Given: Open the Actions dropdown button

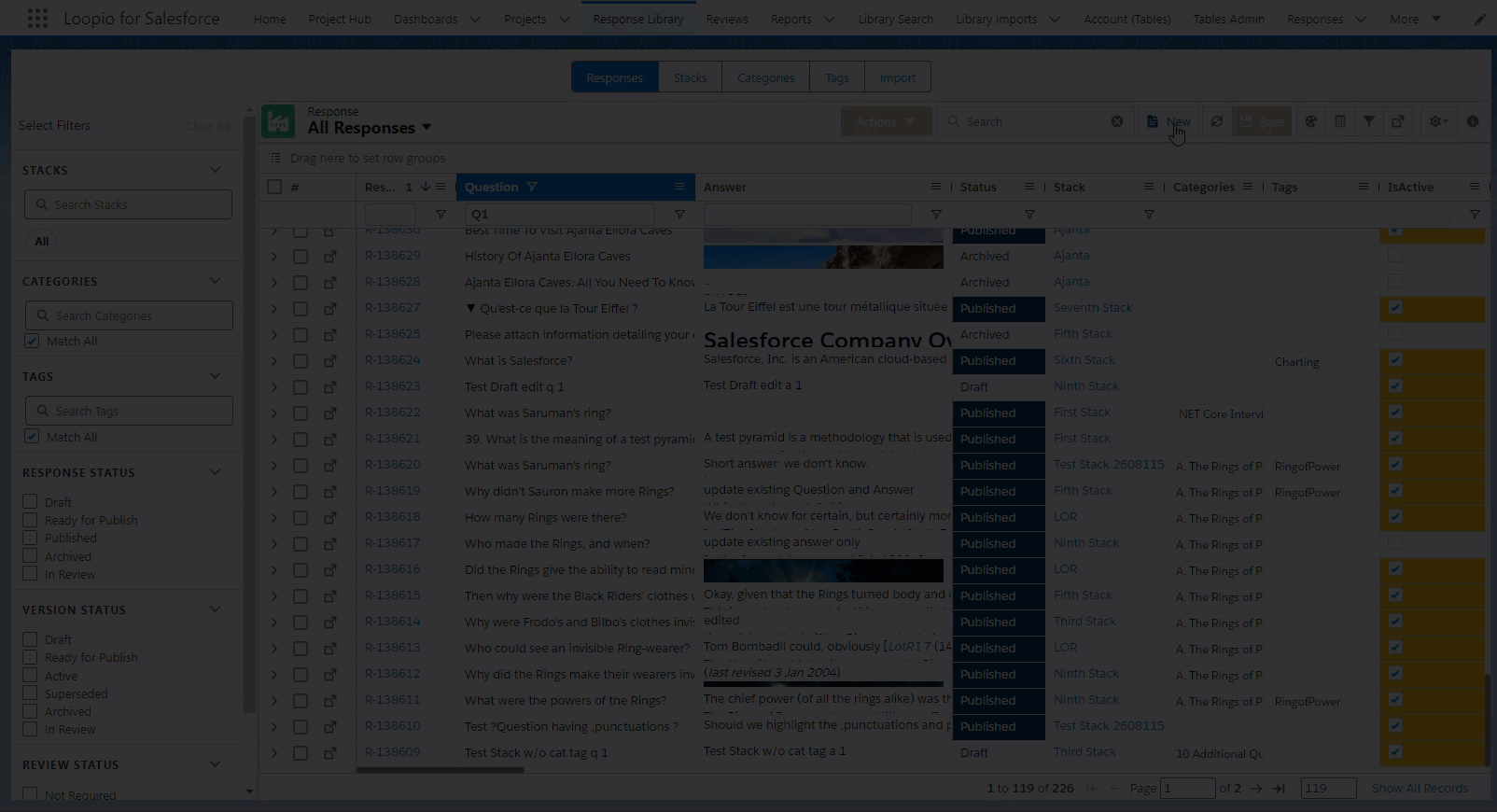Looking at the screenshot, I should pyautogui.click(x=886, y=121).
